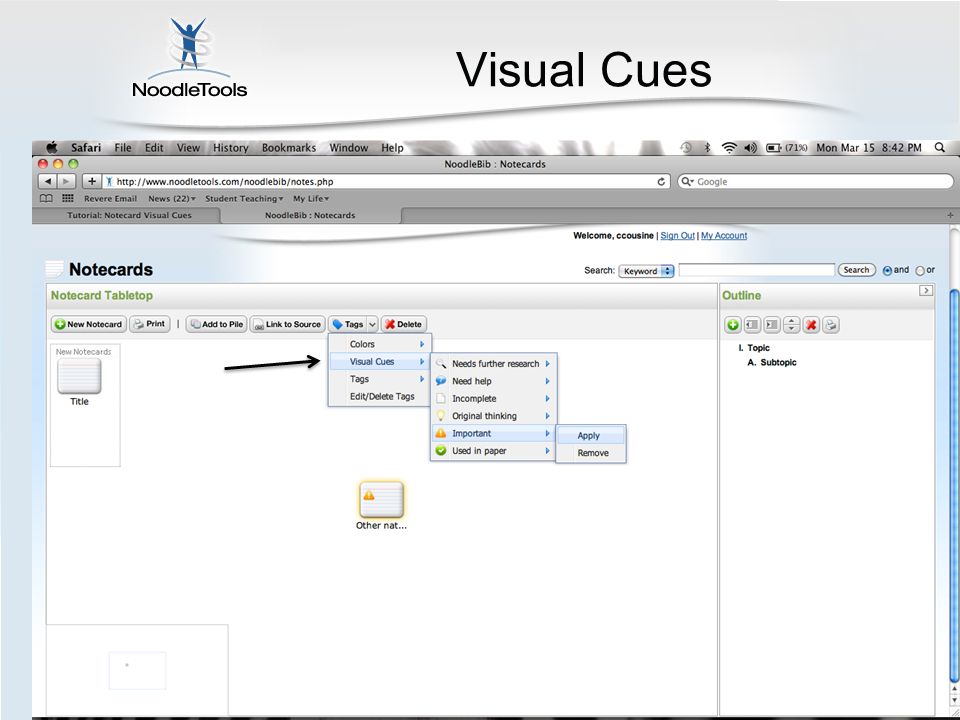Open the History menu in Safari
The image size is (960, 720).
coord(230,148)
